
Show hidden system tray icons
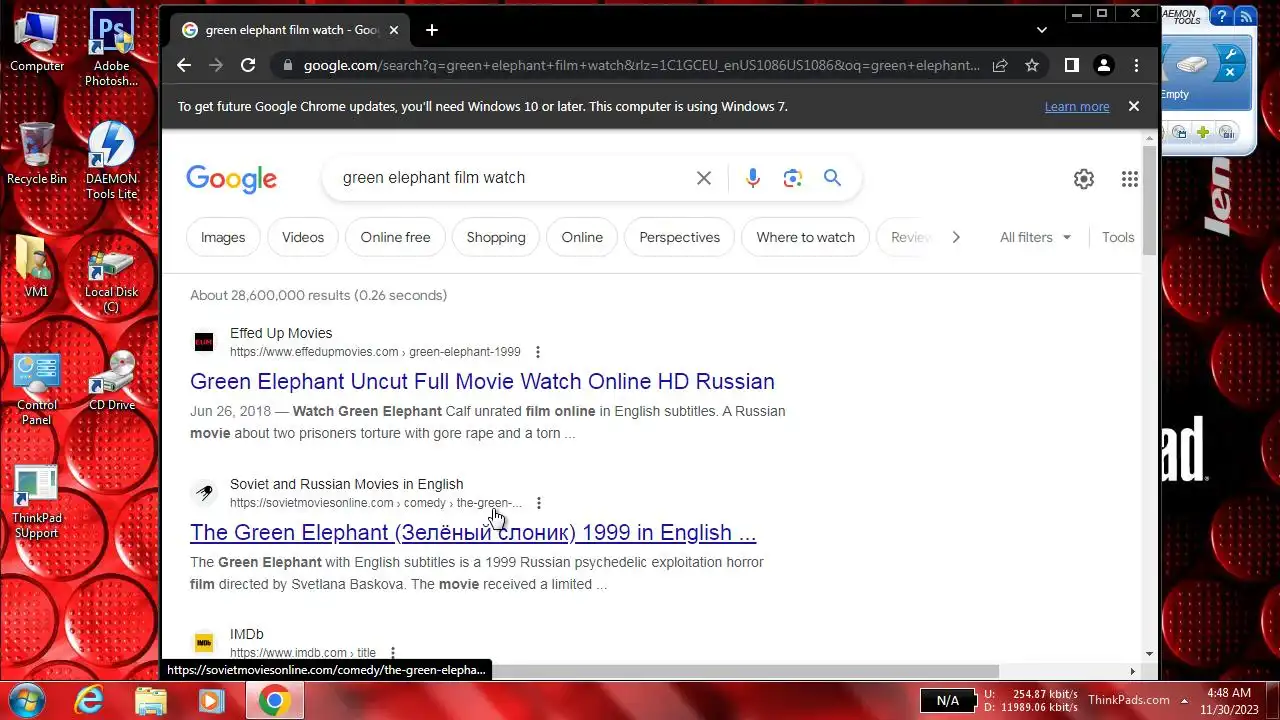click(1184, 700)
